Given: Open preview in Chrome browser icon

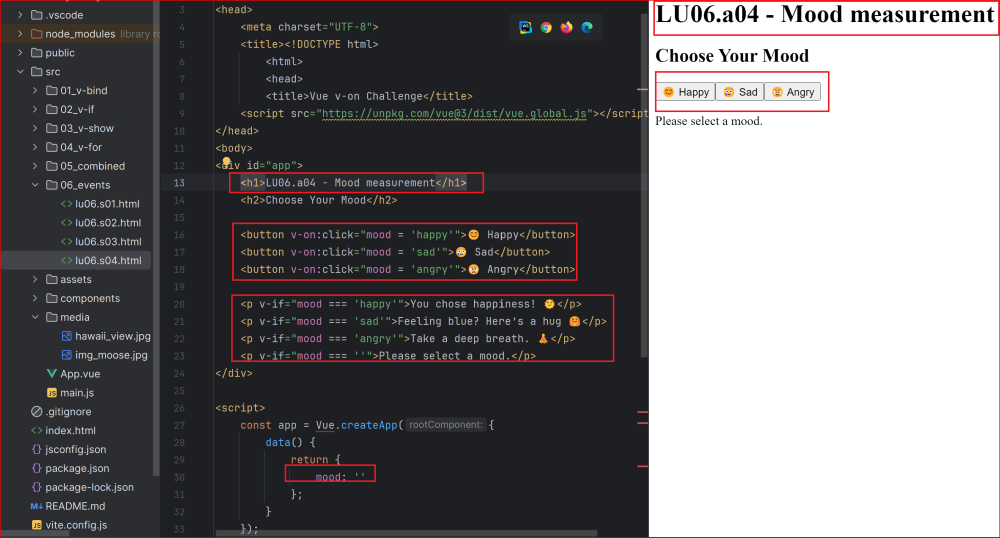Looking at the screenshot, I should coord(546,27).
